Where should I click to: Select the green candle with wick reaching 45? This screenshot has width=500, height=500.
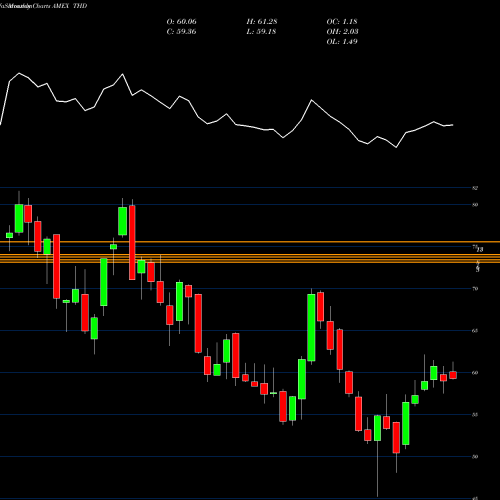pos(377,428)
